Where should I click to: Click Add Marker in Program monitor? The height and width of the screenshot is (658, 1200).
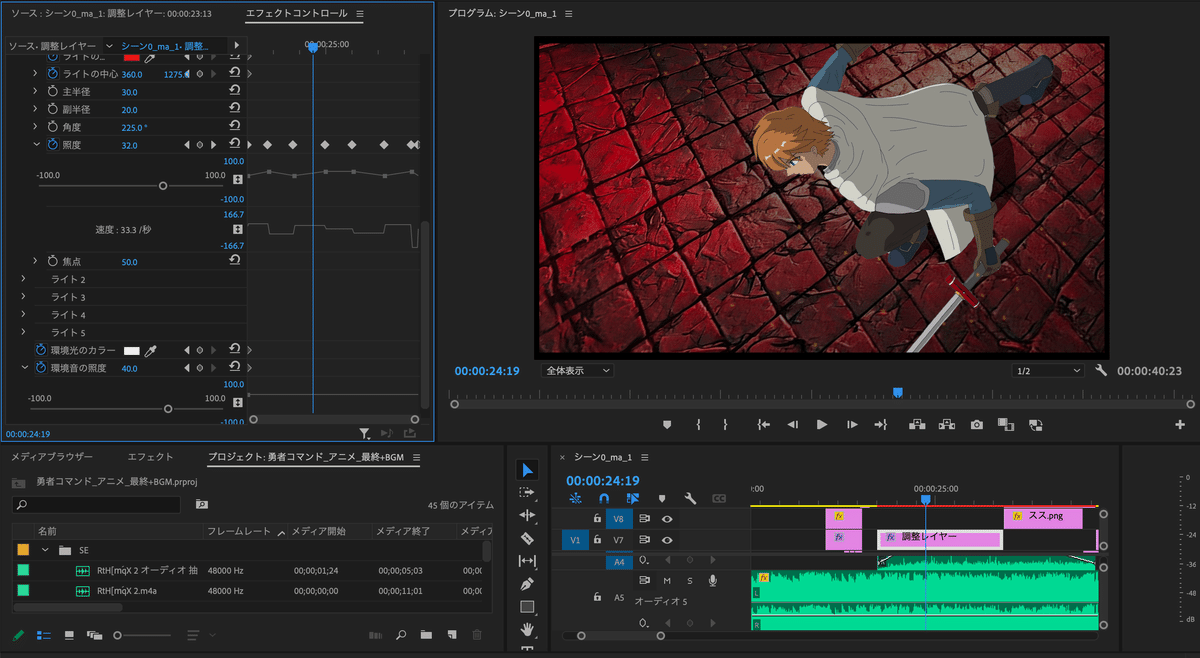point(667,425)
